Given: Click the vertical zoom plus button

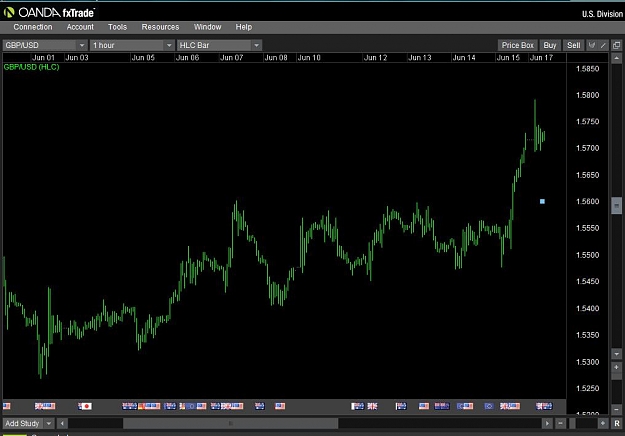Looking at the screenshot, I should pyautogui.click(x=617, y=367).
